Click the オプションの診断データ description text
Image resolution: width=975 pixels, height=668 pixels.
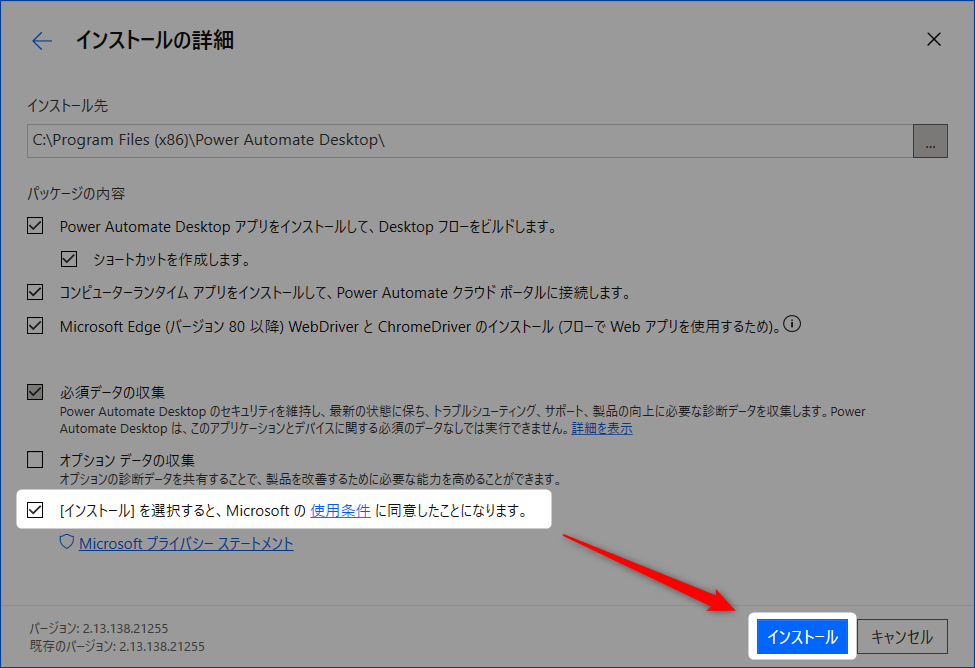312,479
